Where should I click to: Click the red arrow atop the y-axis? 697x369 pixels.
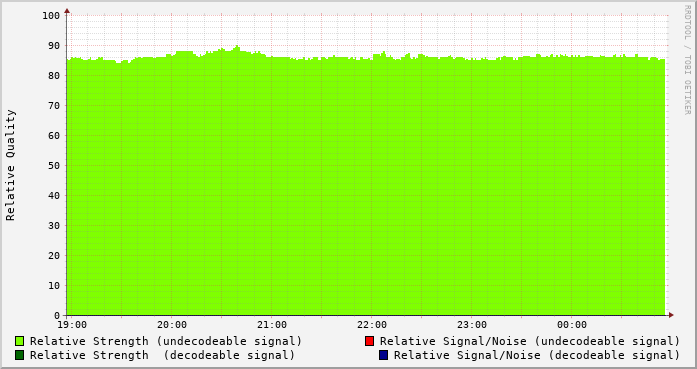coord(67,11)
